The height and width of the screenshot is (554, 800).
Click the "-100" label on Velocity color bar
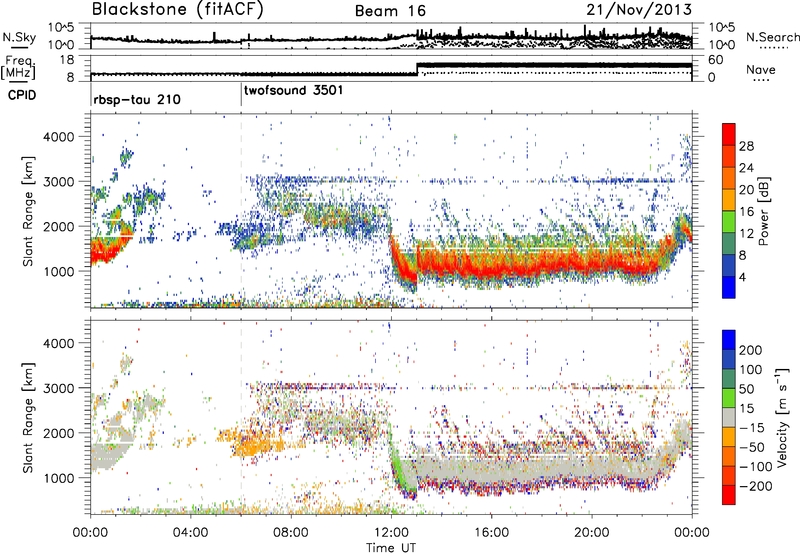(x=756, y=467)
